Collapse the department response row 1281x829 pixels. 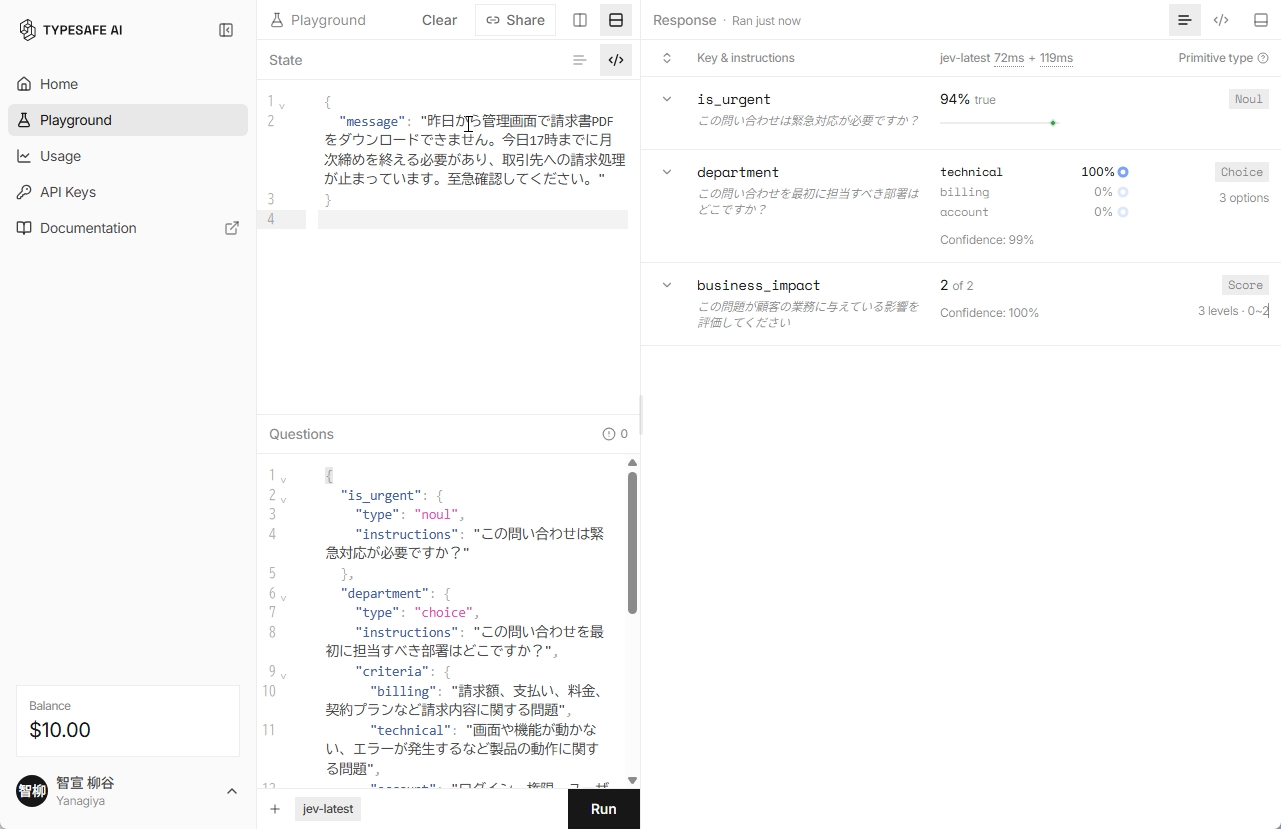tap(667, 172)
